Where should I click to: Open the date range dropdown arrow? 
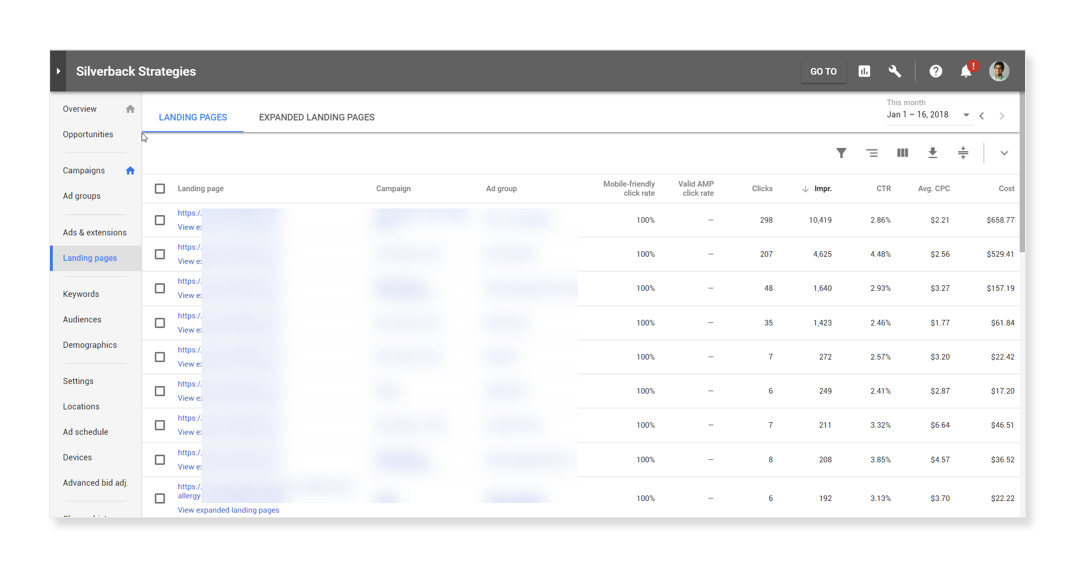[966, 115]
